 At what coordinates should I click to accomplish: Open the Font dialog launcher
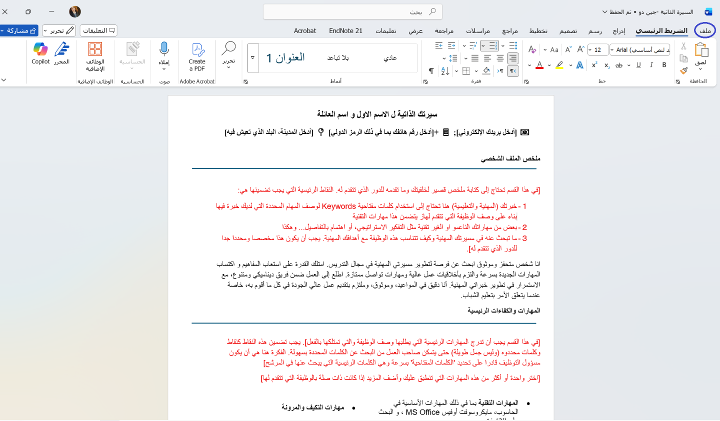click(526, 82)
